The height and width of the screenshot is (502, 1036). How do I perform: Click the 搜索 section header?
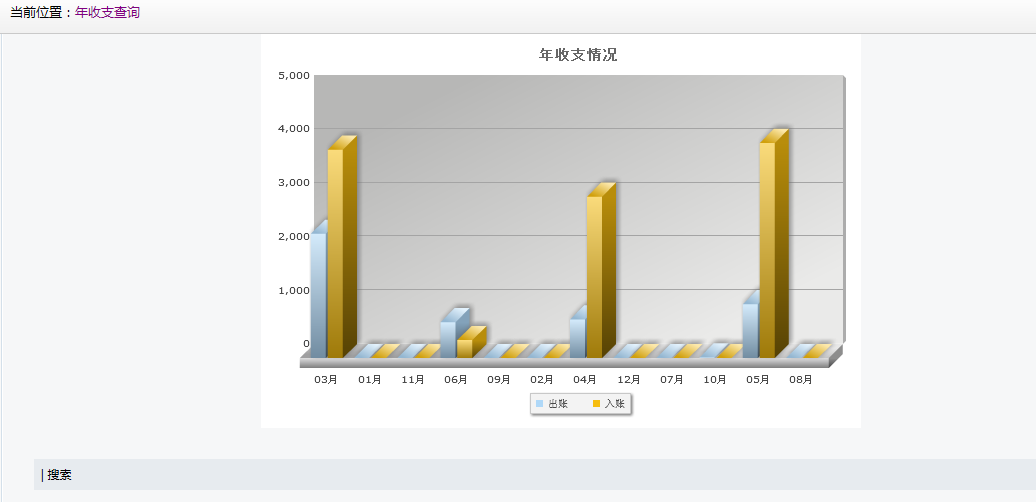[x=59, y=474]
